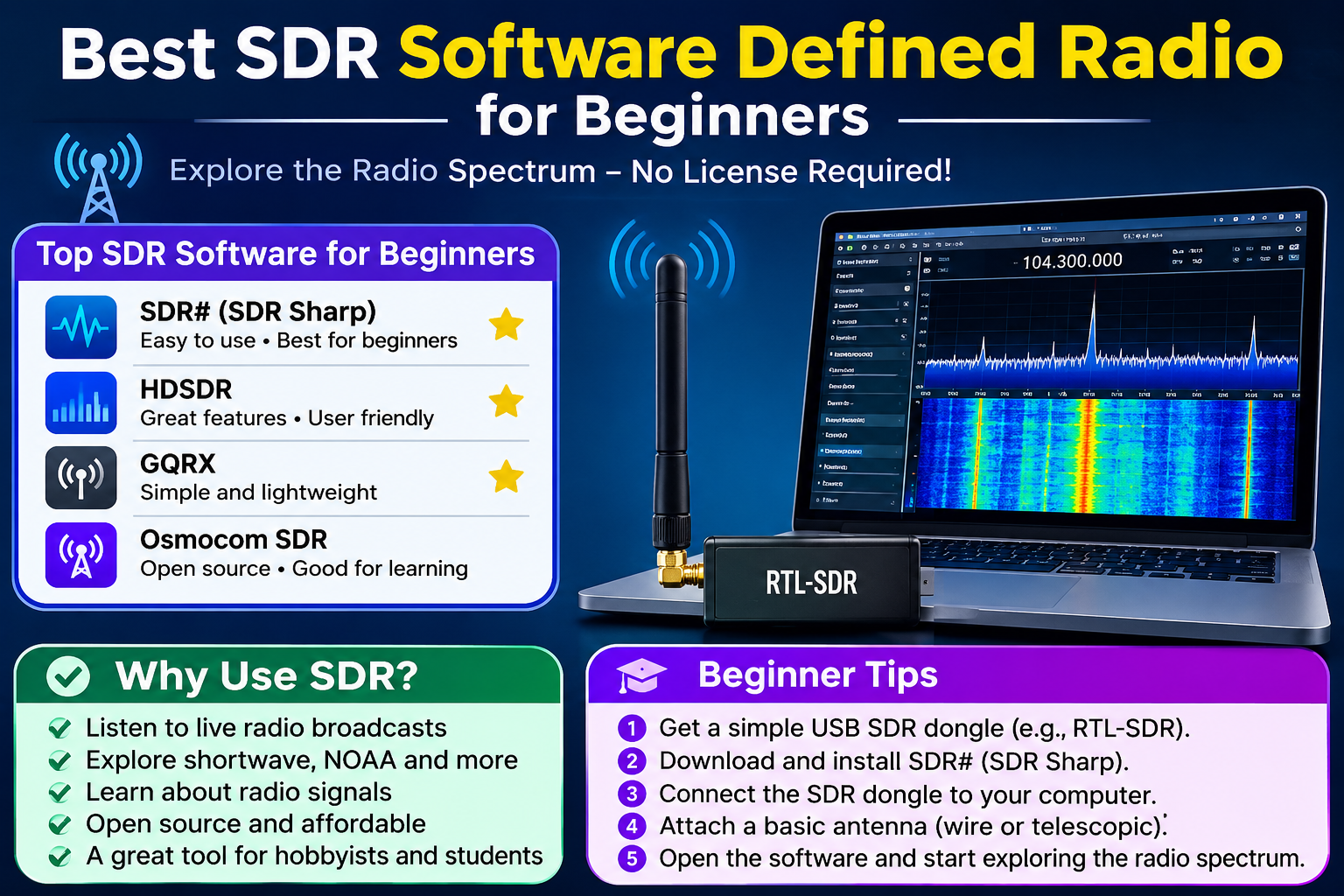Viewport: 1344px width, 896px height.
Task: Click 'Get a simple USB SDR dongle' tip
Action: [x=925, y=728]
